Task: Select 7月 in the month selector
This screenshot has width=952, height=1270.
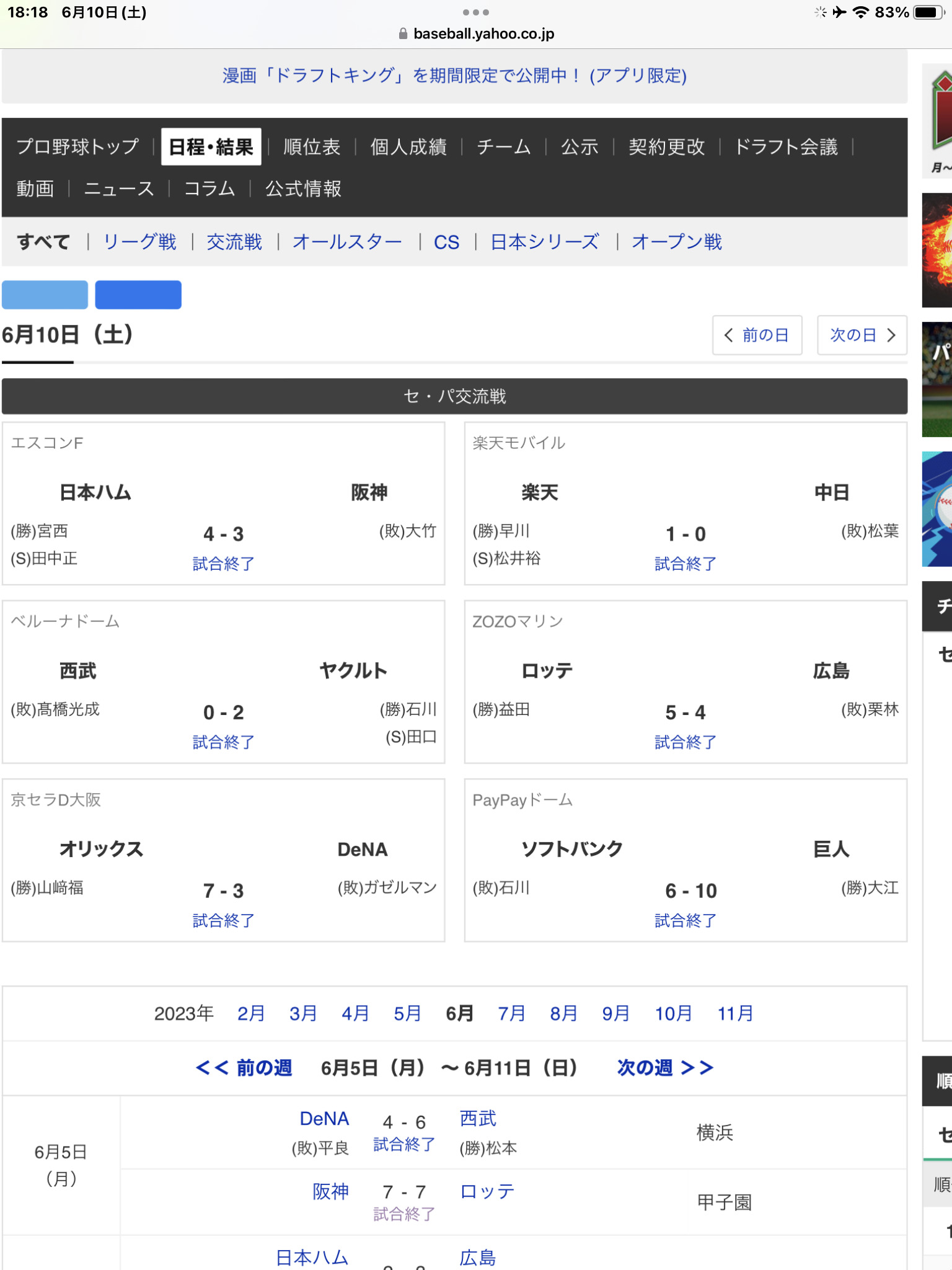Action: (x=511, y=1013)
